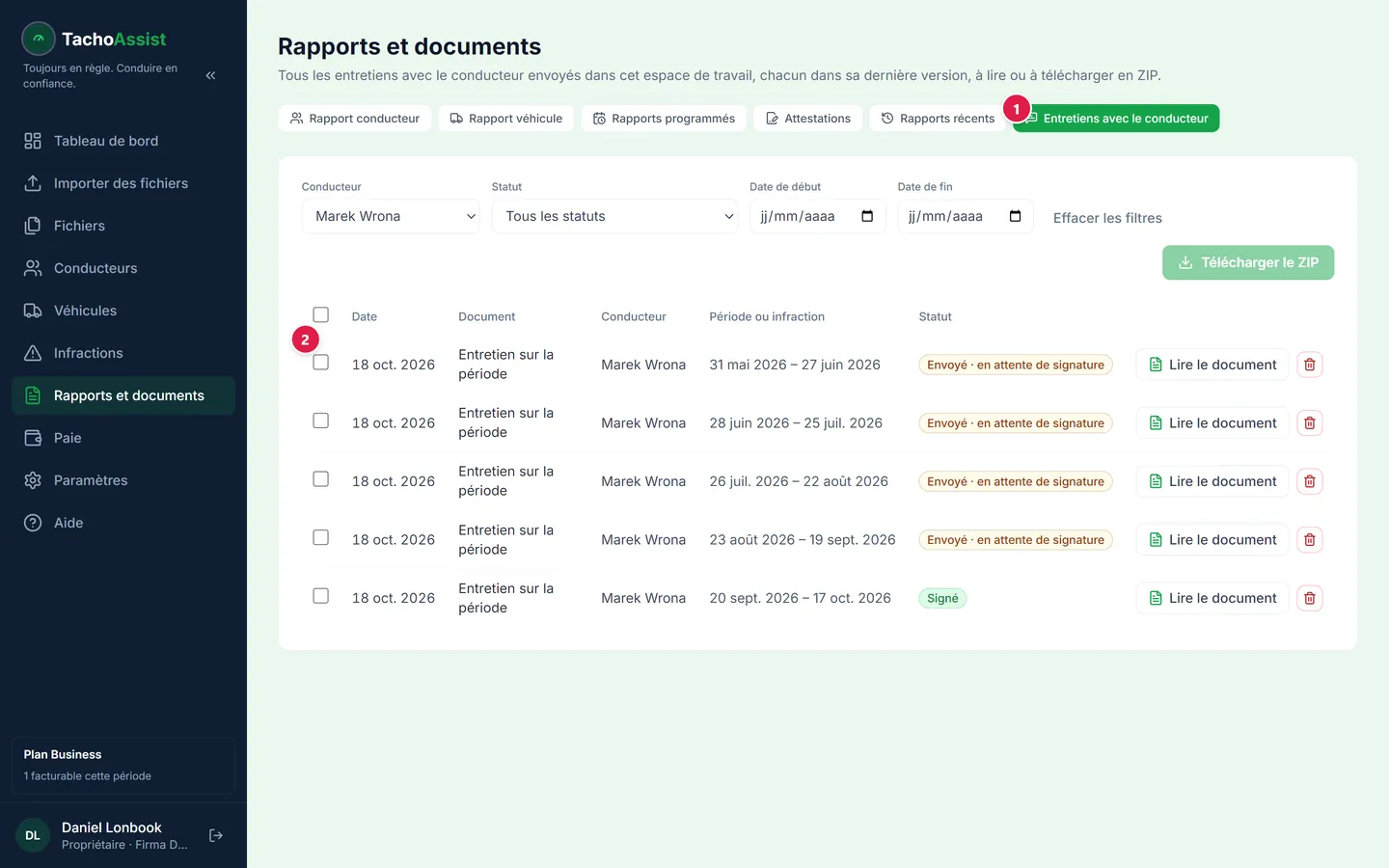Open Daniel Lonbook's DL avatar
1389x868 pixels.
33,835
